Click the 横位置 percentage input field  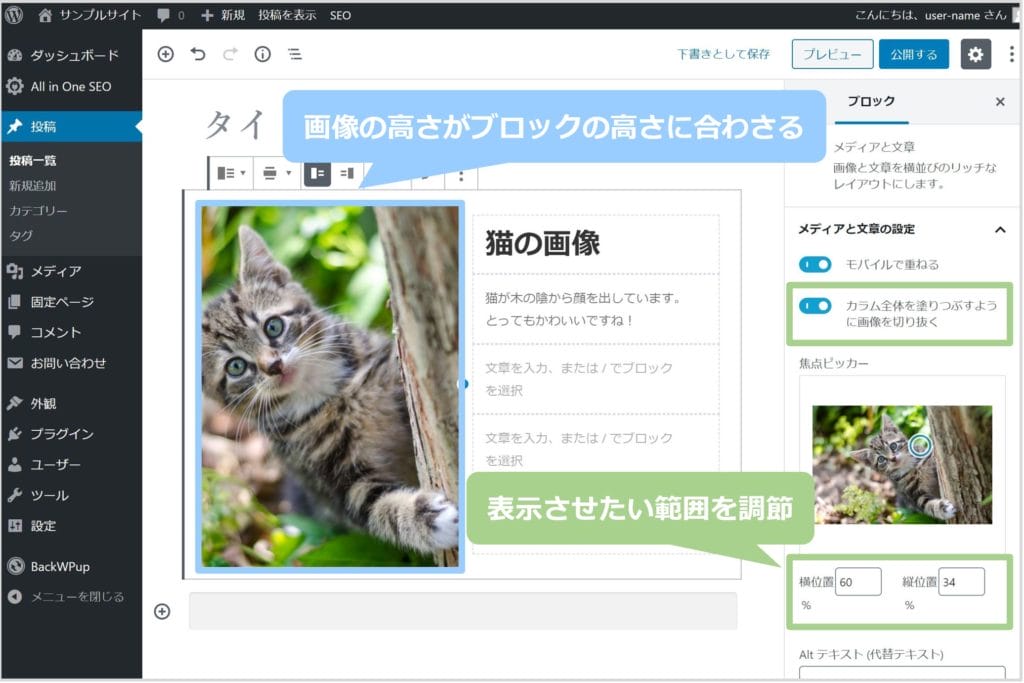click(x=858, y=581)
